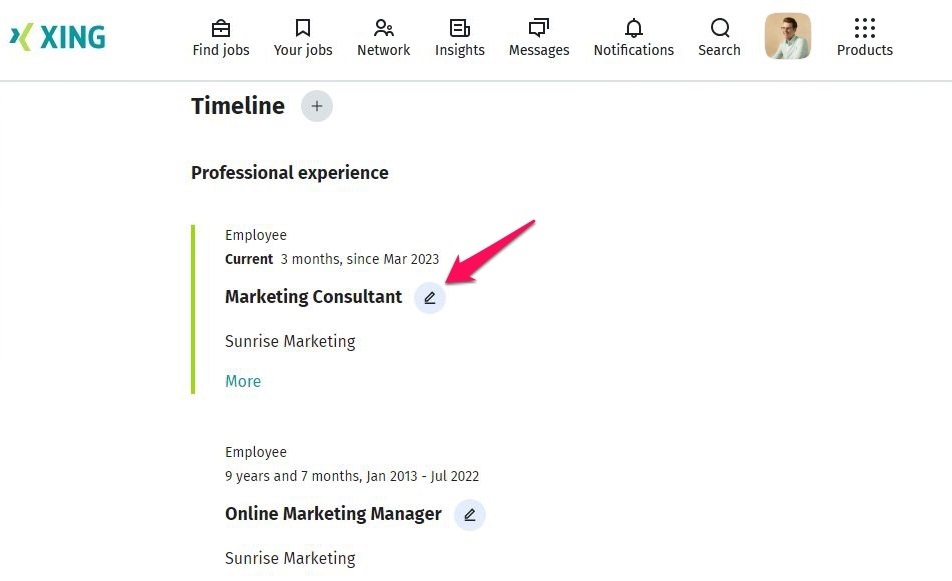Viewport: 952px width, 581px height.
Task: Select the Network menu label
Action: (383, 50)
